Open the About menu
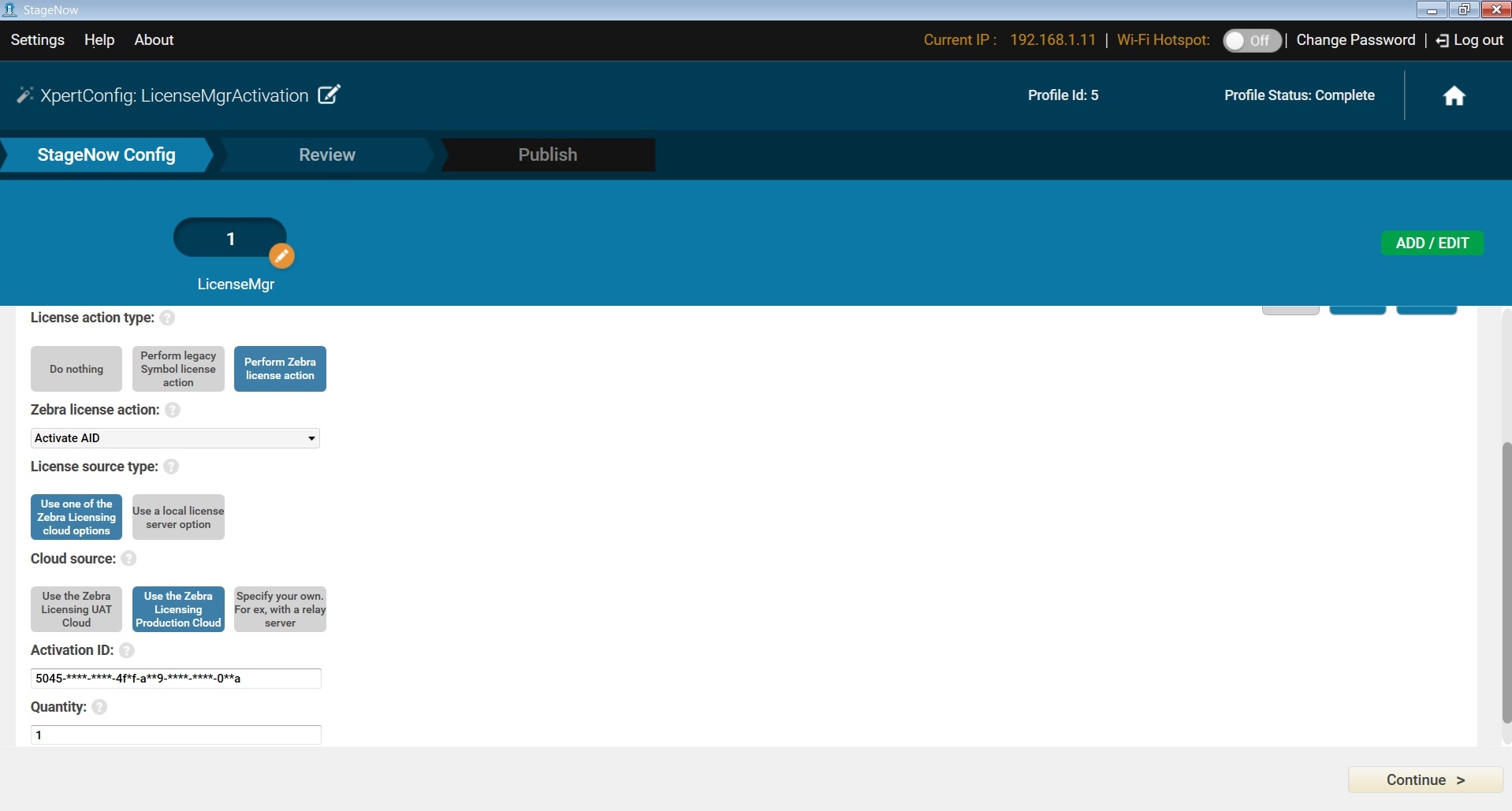The image size is (1512, 811). pos(154,39)
